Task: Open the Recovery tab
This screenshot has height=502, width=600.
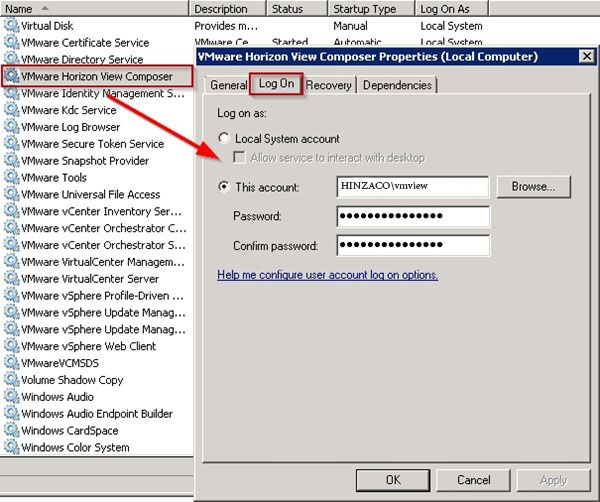Action: tap(328, 86)
